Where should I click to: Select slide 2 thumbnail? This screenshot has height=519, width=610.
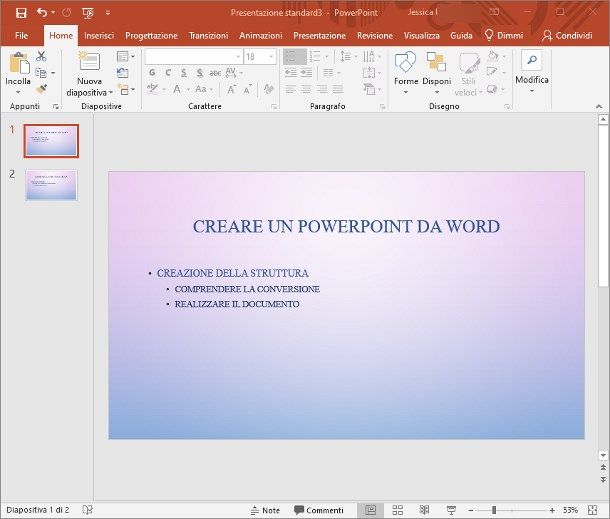(51, 185)
